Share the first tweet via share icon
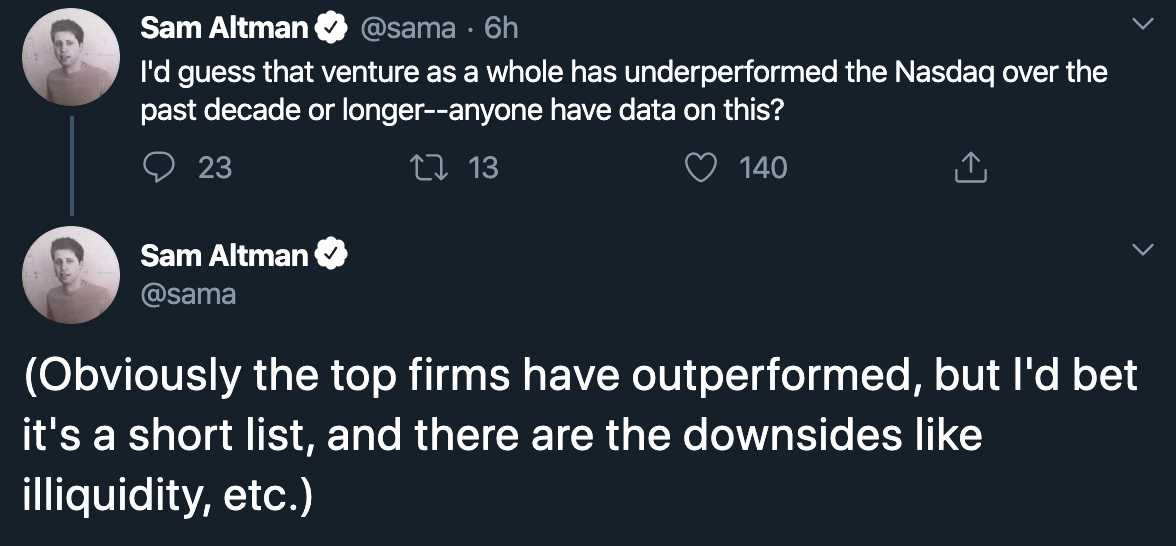Screen dimensions: 1176x546 970,168
